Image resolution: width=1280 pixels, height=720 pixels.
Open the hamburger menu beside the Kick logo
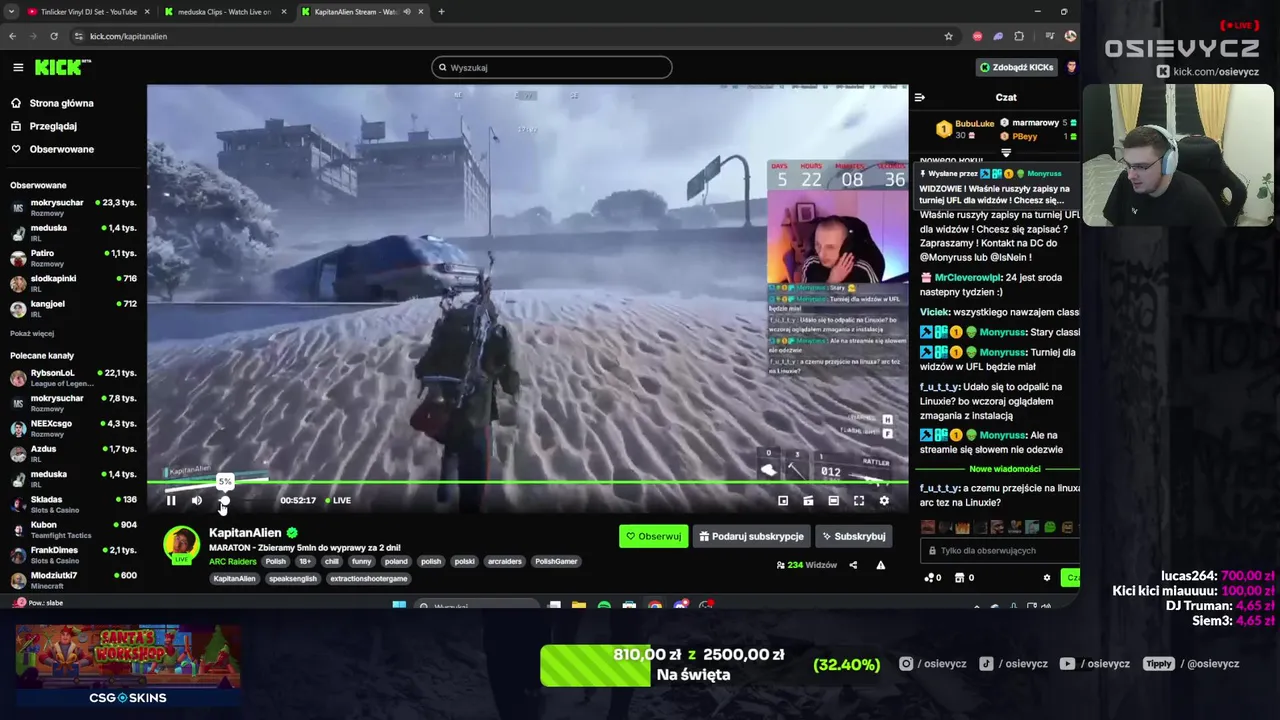(x=18, y=67)
